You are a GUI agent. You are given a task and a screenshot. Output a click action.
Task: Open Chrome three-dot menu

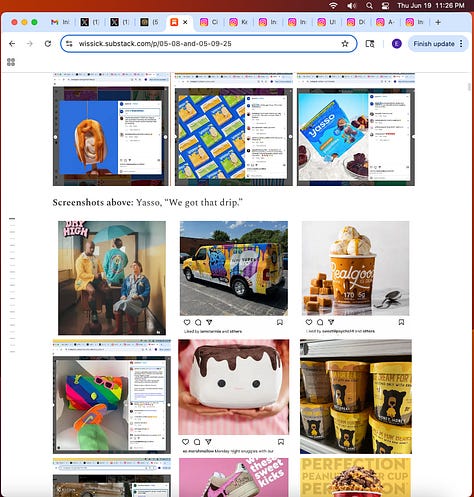pos(461,44)
